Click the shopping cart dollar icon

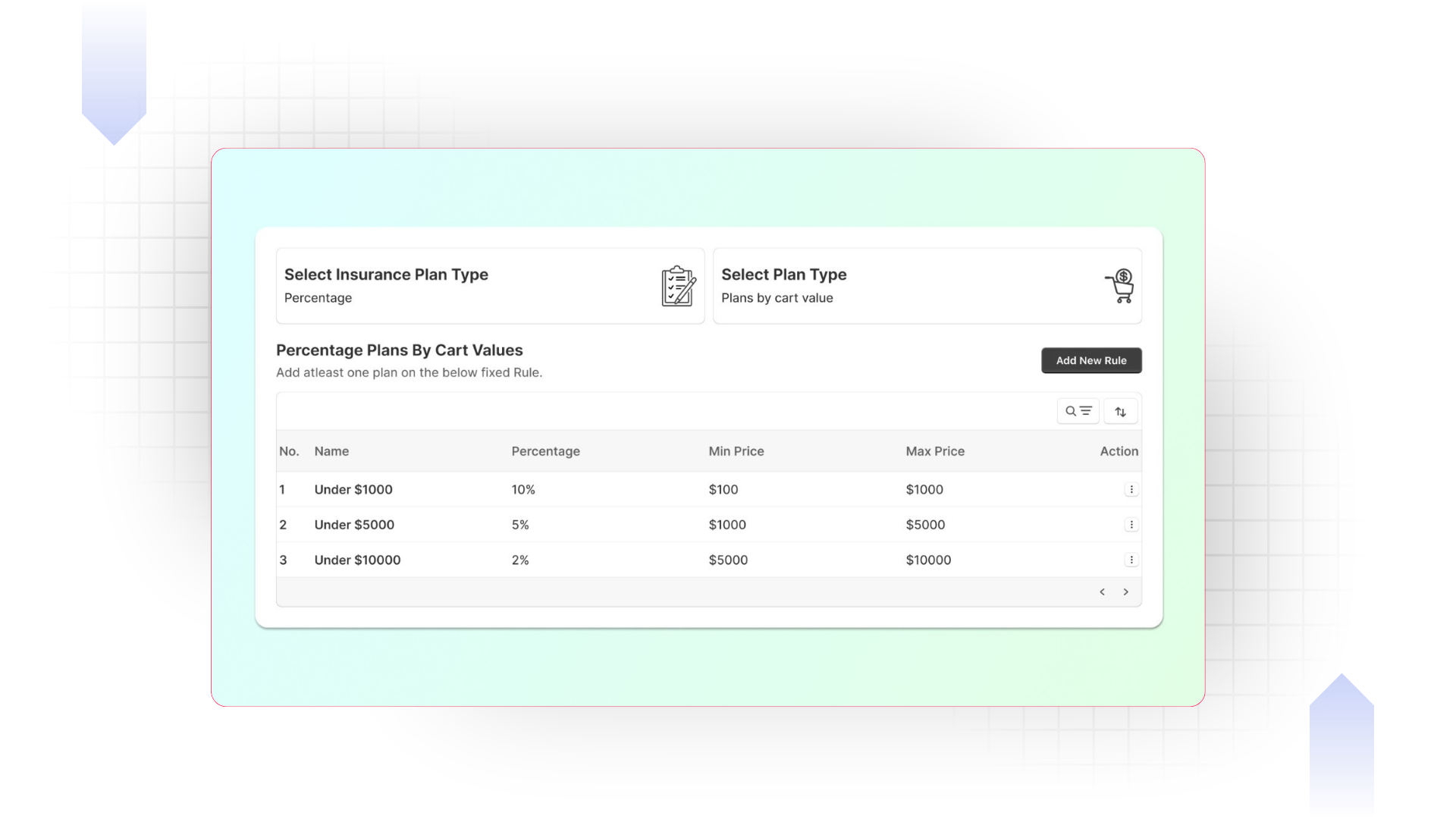1120,286
